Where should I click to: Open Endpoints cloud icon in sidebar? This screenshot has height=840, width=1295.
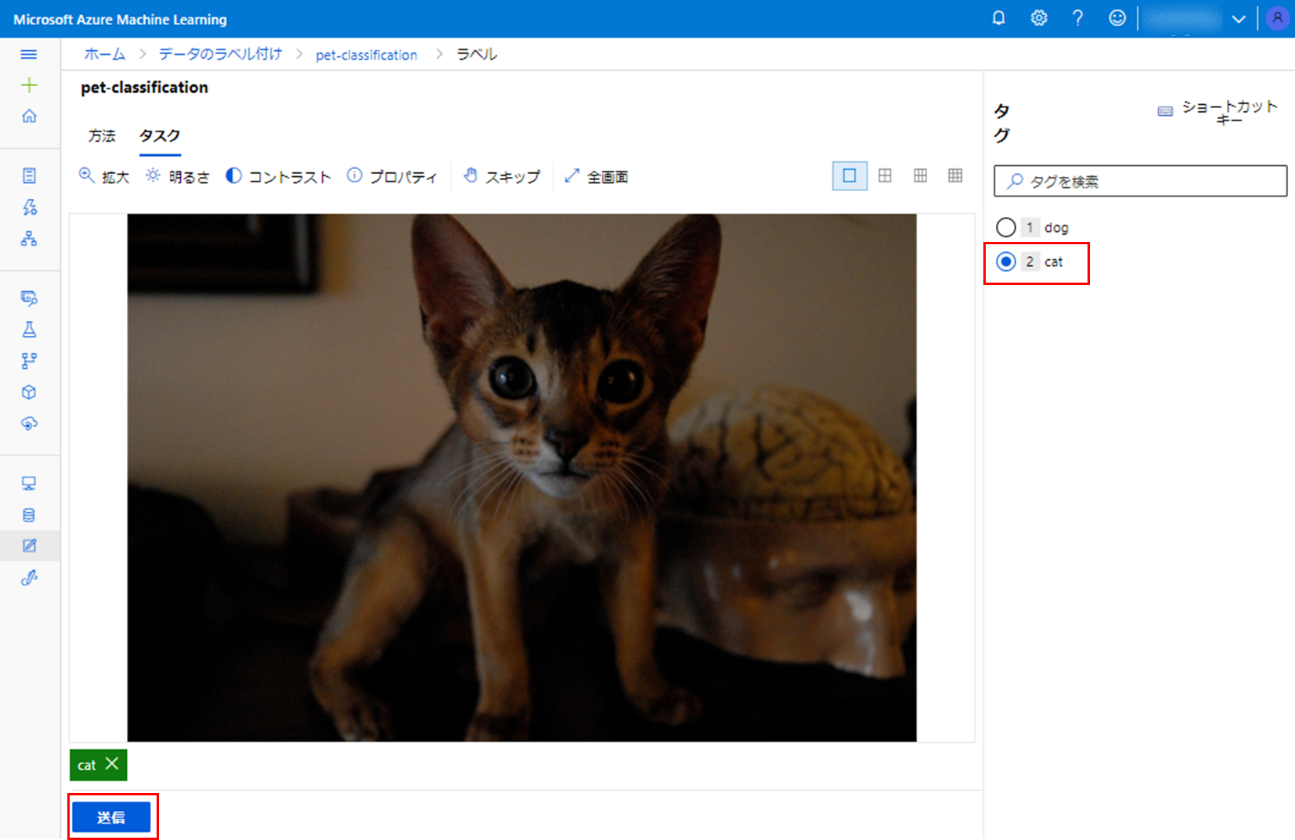29,423
